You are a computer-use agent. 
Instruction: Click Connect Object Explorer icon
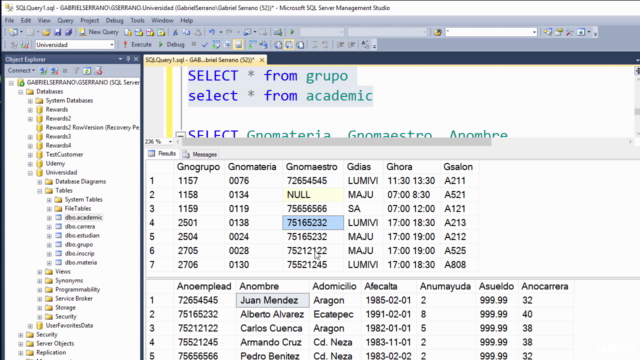43,71
